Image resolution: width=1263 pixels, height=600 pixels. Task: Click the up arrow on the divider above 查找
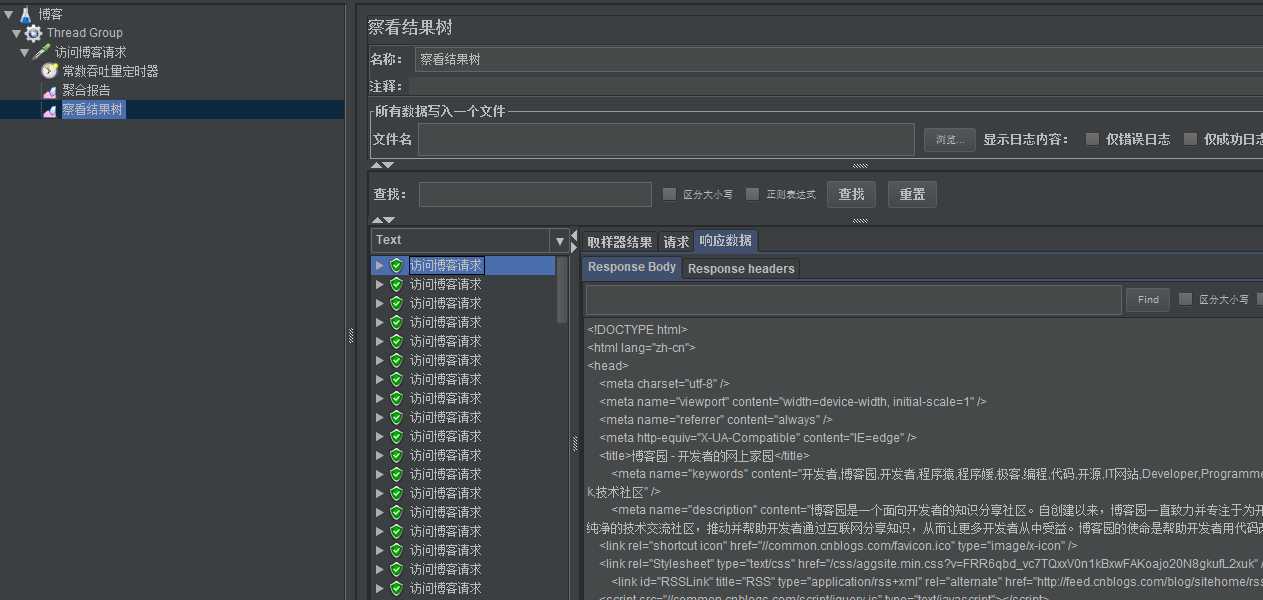point(377,165)
